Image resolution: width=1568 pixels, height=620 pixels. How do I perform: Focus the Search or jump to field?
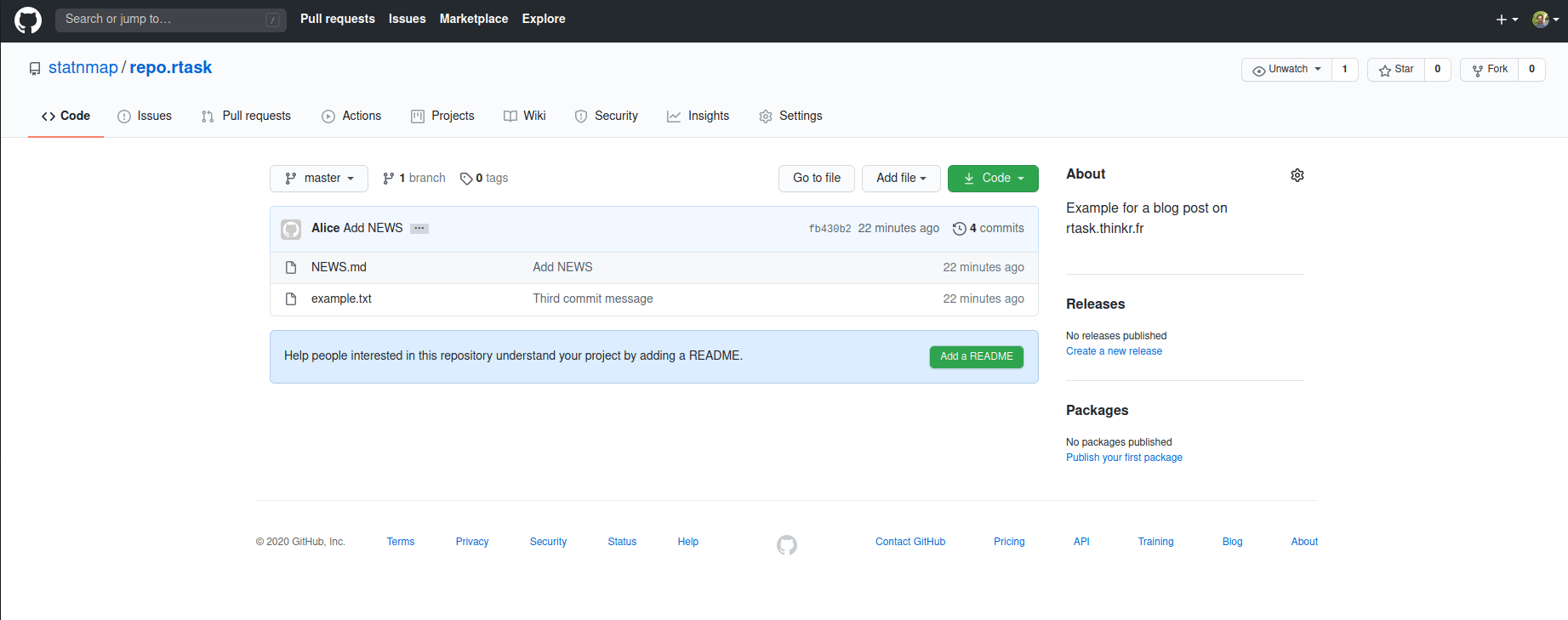171,20
